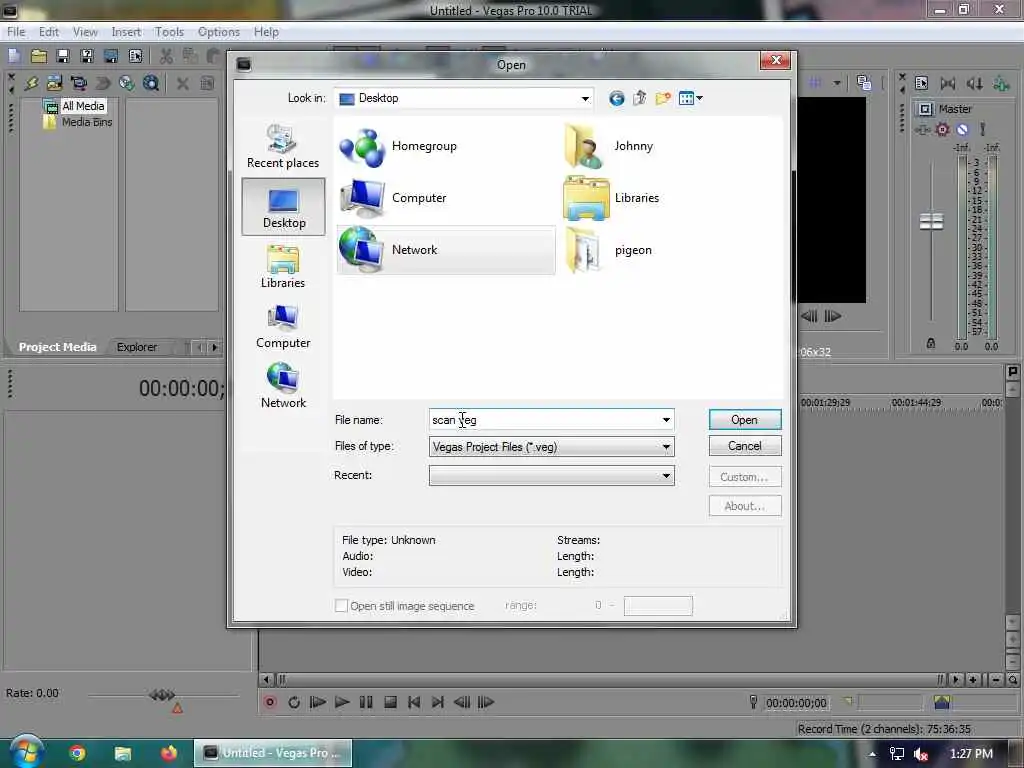Select Desktop in the places sidebar
1024x768 pixels.
click(x=283, y=206)
